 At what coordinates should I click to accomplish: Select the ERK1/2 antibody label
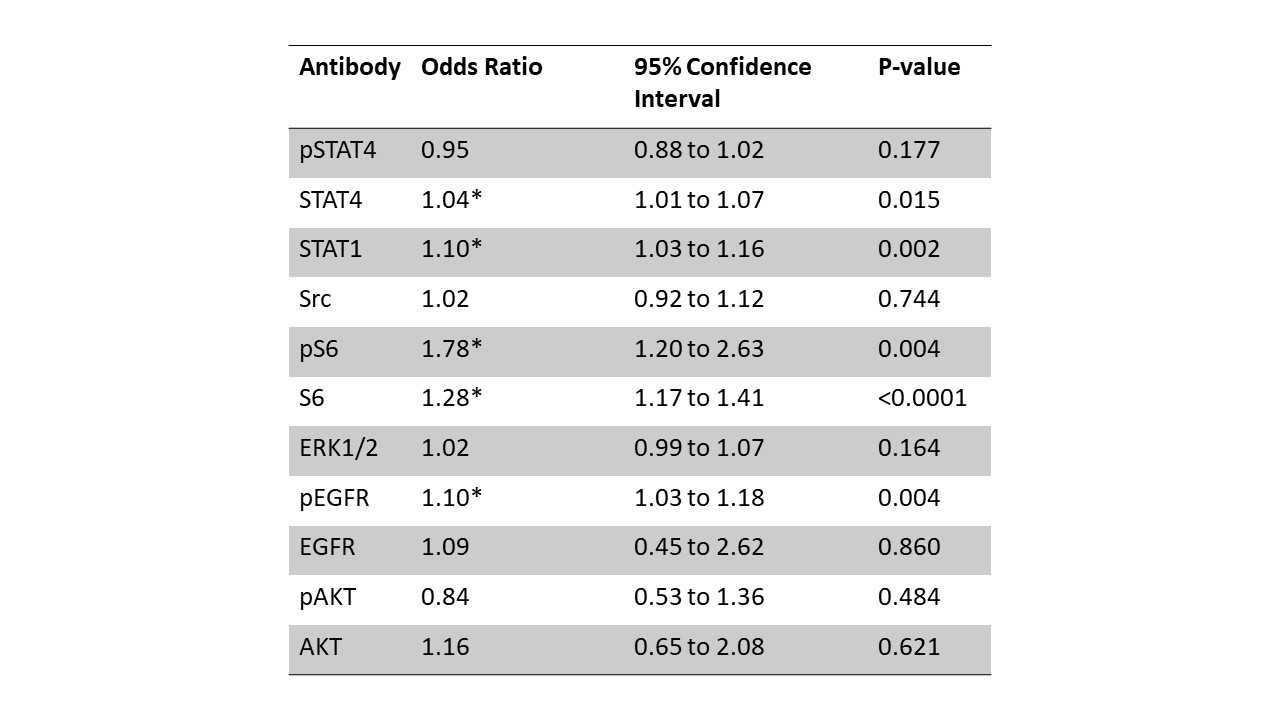(x=338, y=448)
